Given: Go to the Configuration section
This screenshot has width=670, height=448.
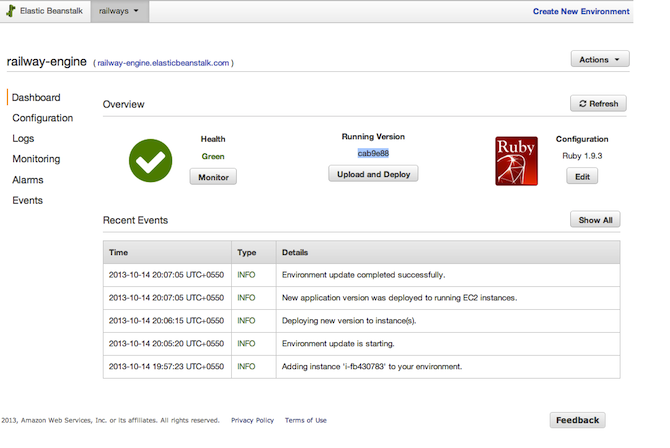Looking at the screenshot, I should [42, 118].
